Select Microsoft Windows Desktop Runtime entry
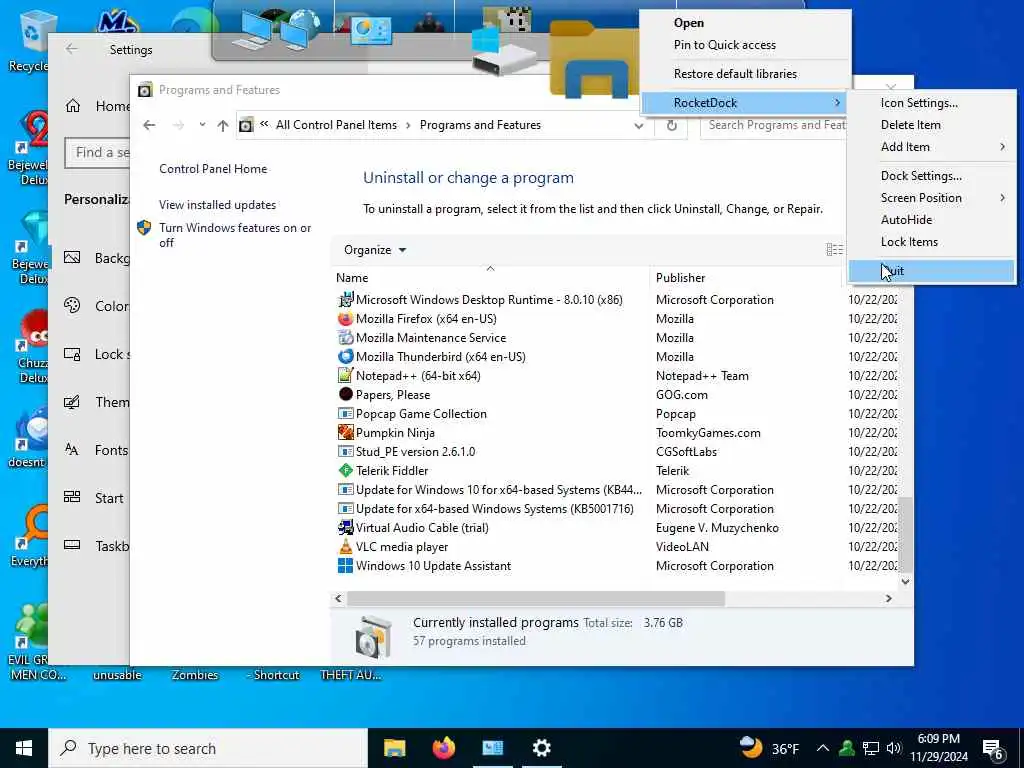 (489, 300)
